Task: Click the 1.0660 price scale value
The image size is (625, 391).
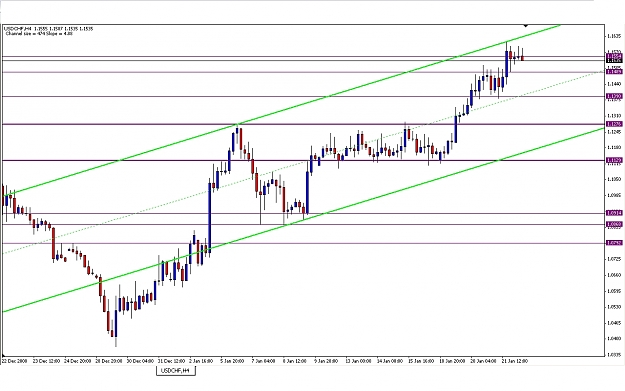Action: point(613,275)
